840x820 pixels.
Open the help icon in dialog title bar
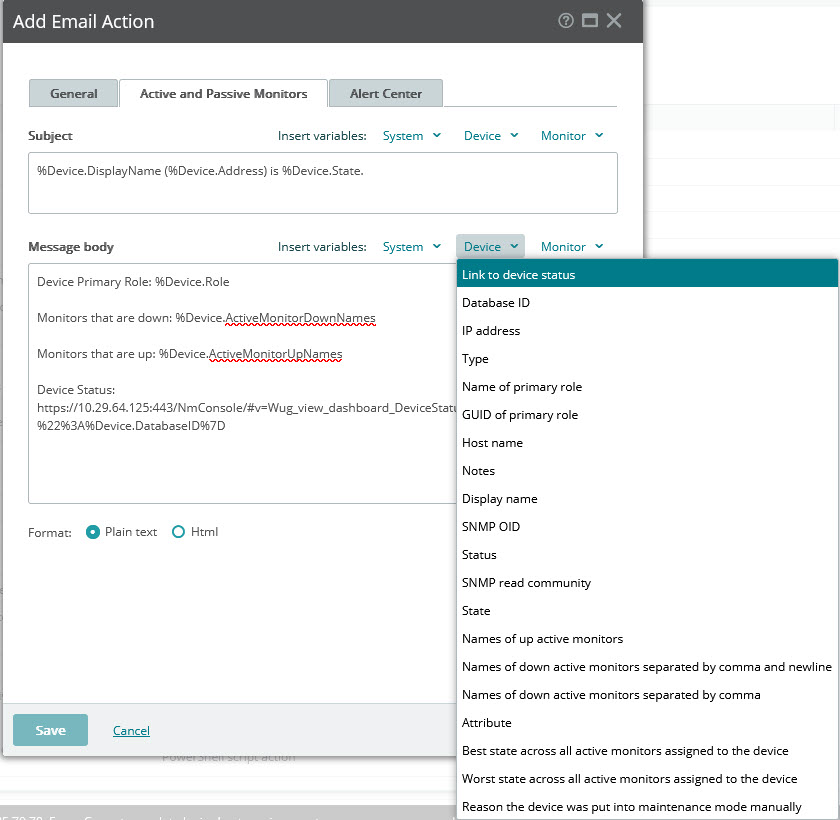coord(566,21)
